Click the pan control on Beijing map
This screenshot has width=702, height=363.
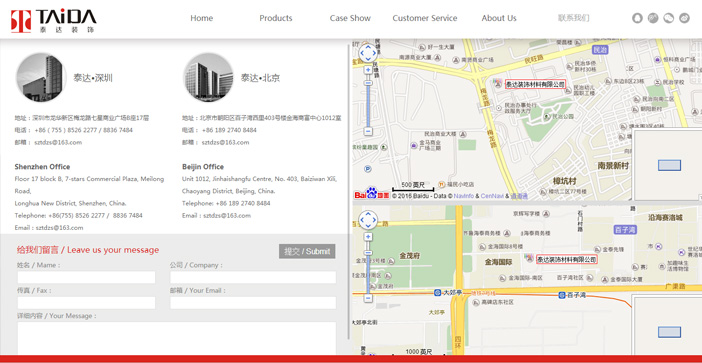click(x=368, y=220)
